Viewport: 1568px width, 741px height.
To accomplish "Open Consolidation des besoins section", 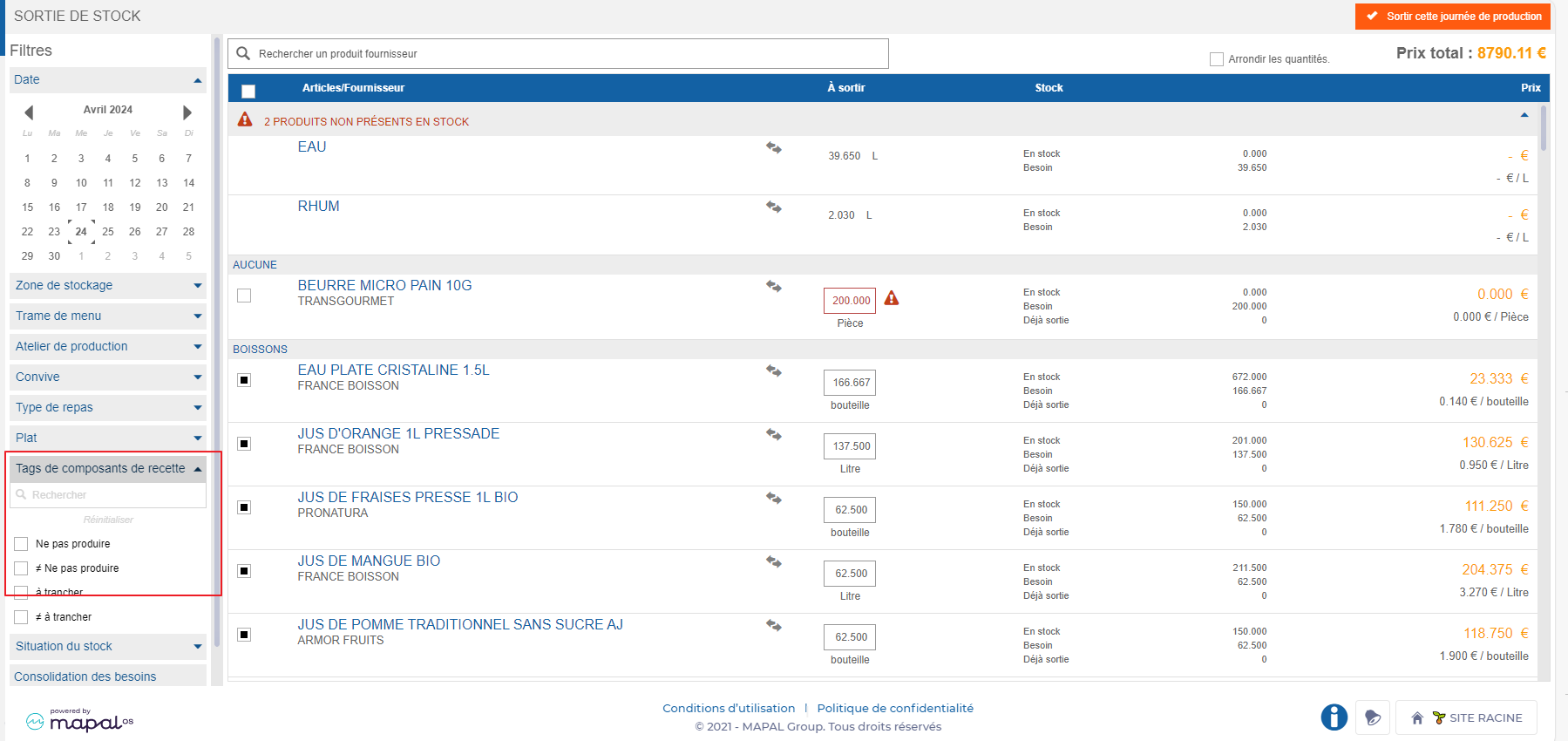I will [108, 676].
